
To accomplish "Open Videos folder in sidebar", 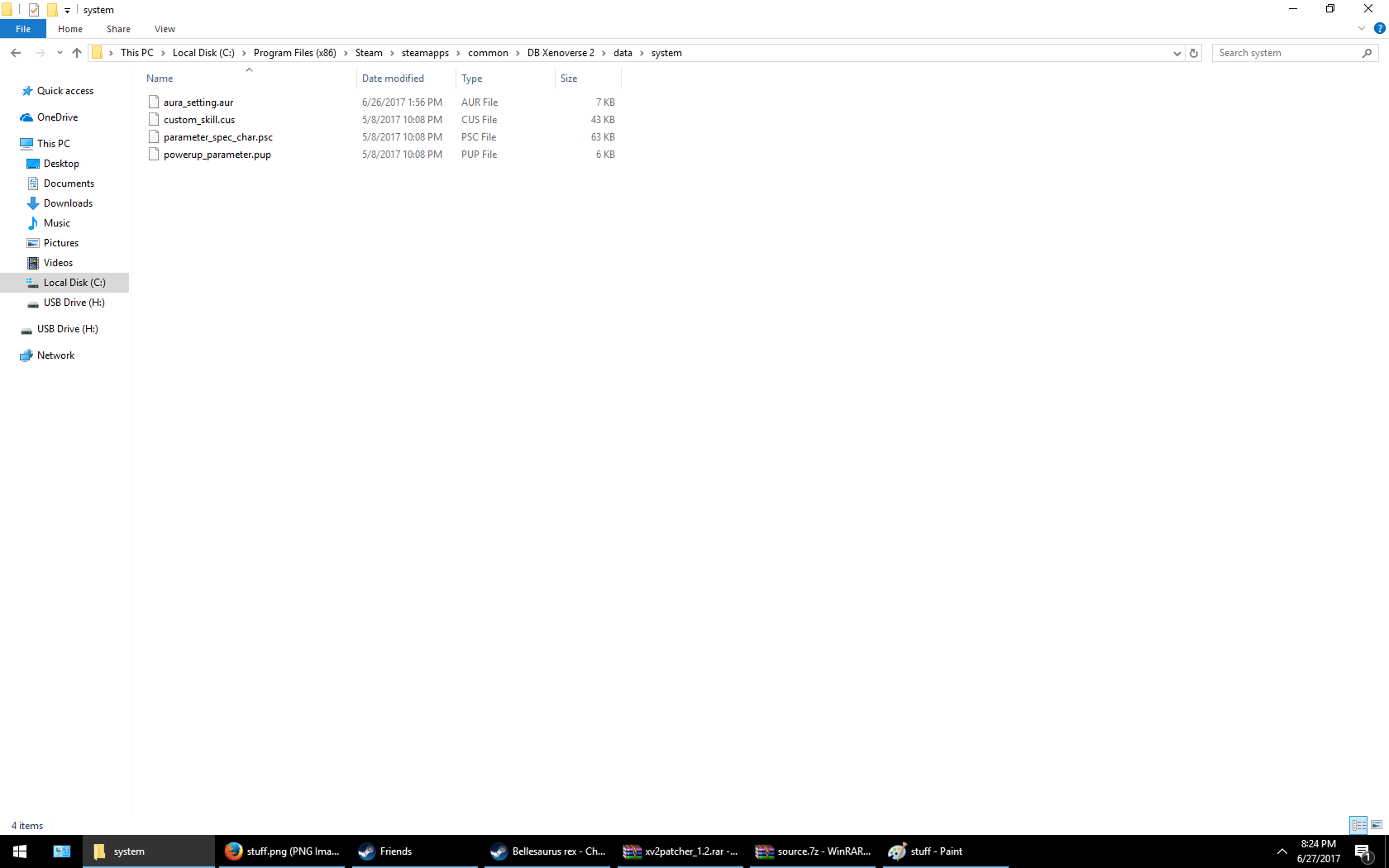I will point(58,263).
